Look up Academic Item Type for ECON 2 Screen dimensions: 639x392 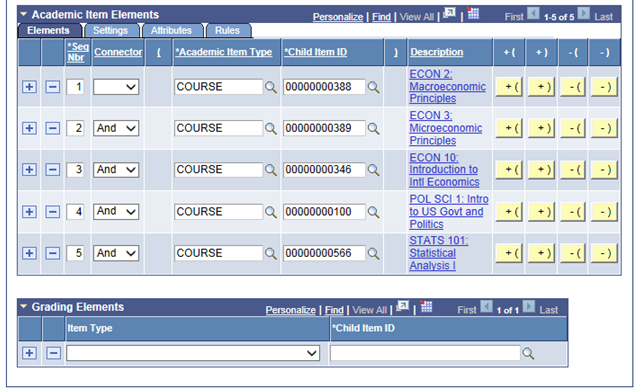pos(271,87)
